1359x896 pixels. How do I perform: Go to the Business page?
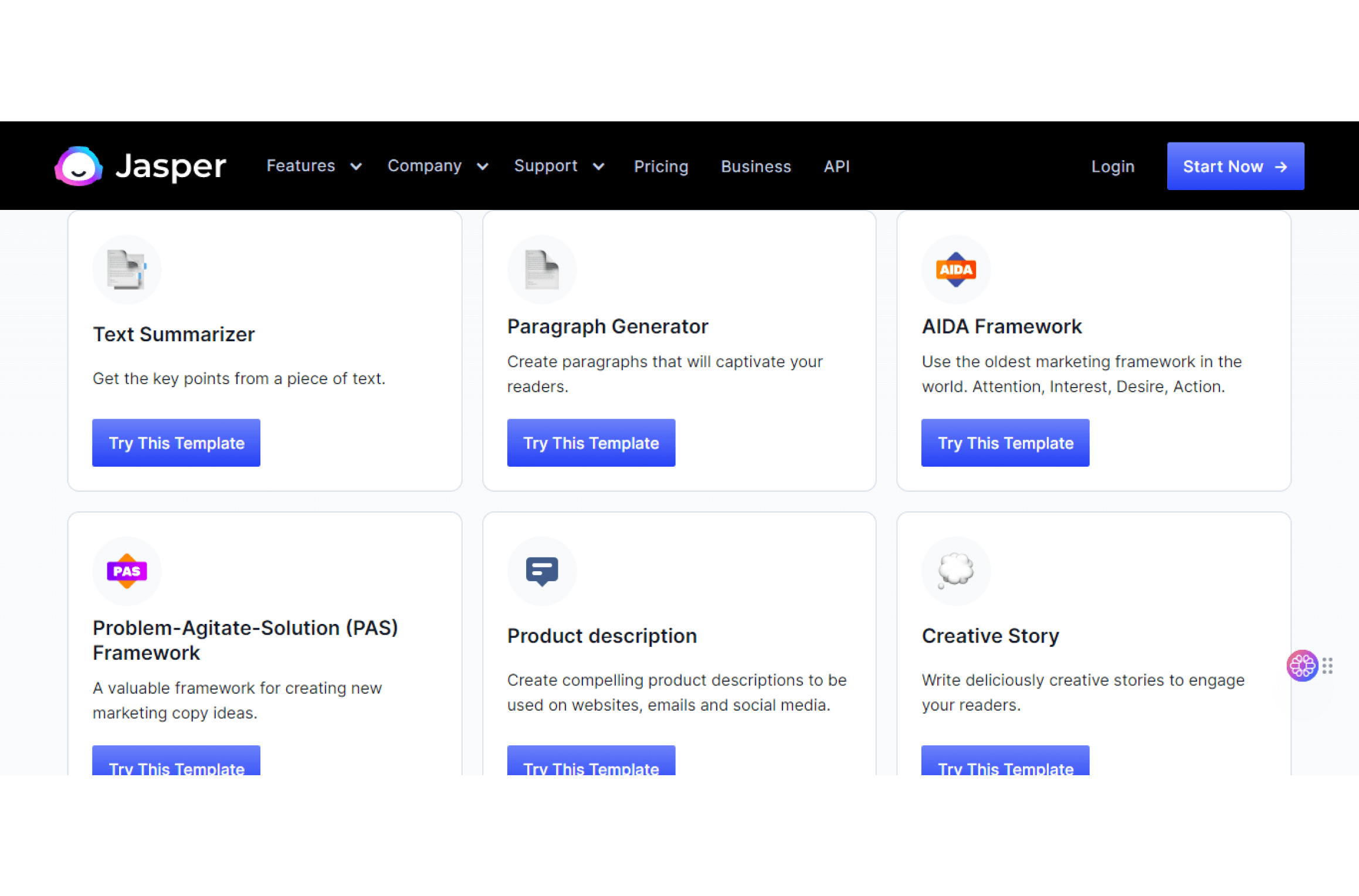[x=756, y=167]
